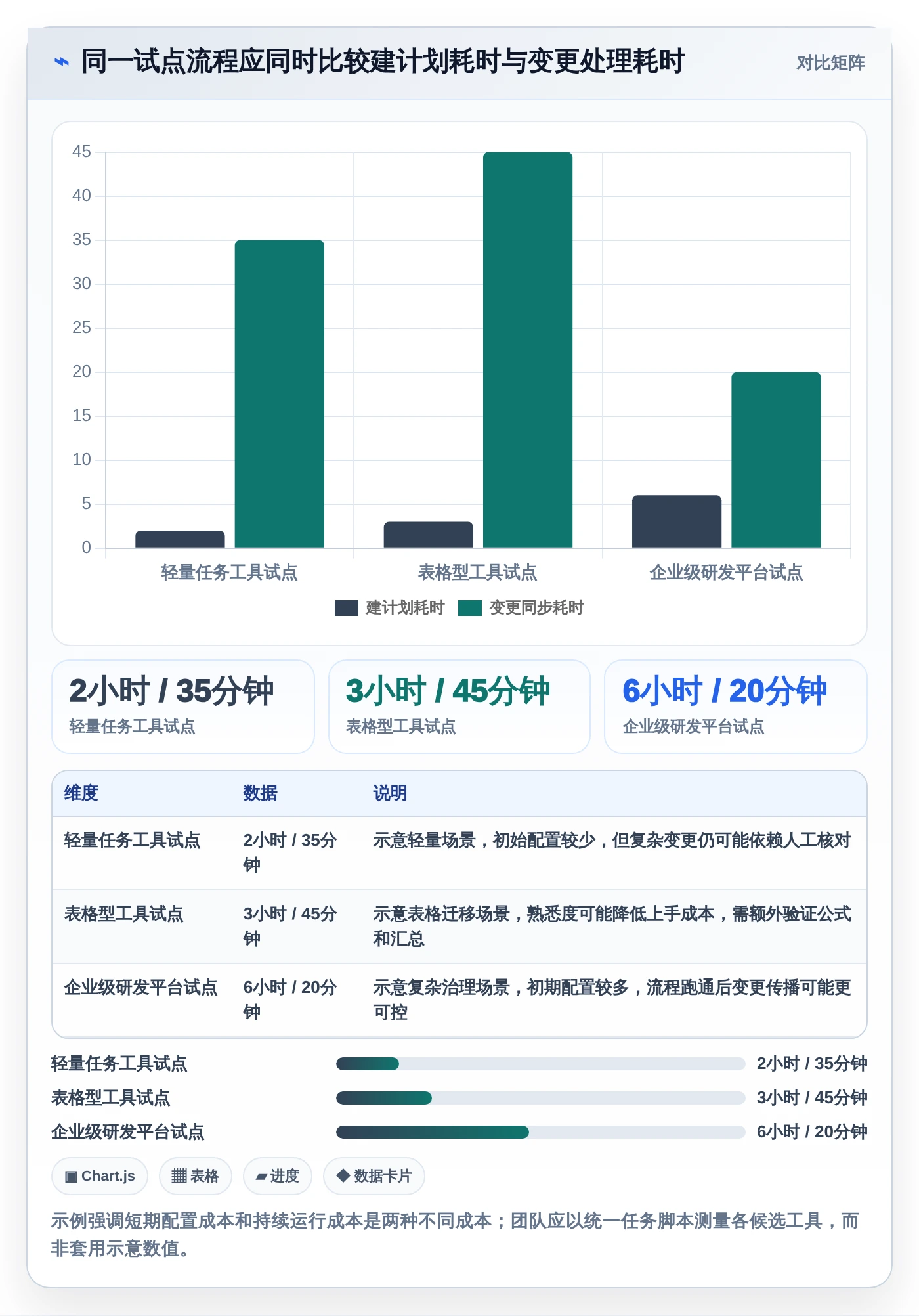Click the 对比矩阵 label in the header
This screenshot has width=919, height=1316.
[830, 63]
